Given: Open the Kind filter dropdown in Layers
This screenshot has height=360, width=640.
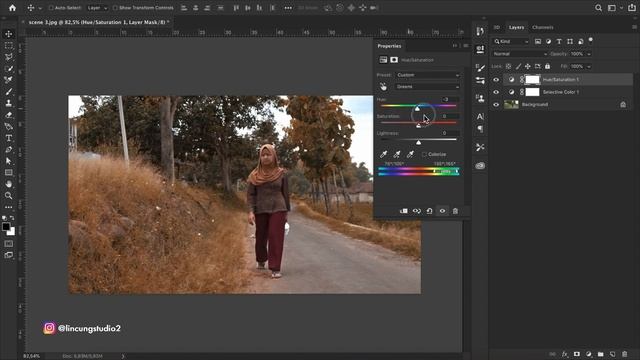Looking at the screenshot, I should pos(511,41).
